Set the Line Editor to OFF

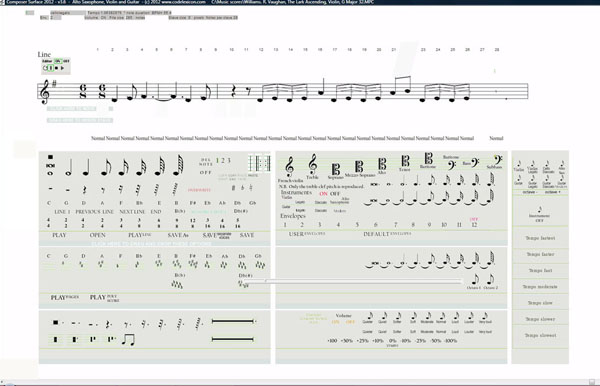66,61
